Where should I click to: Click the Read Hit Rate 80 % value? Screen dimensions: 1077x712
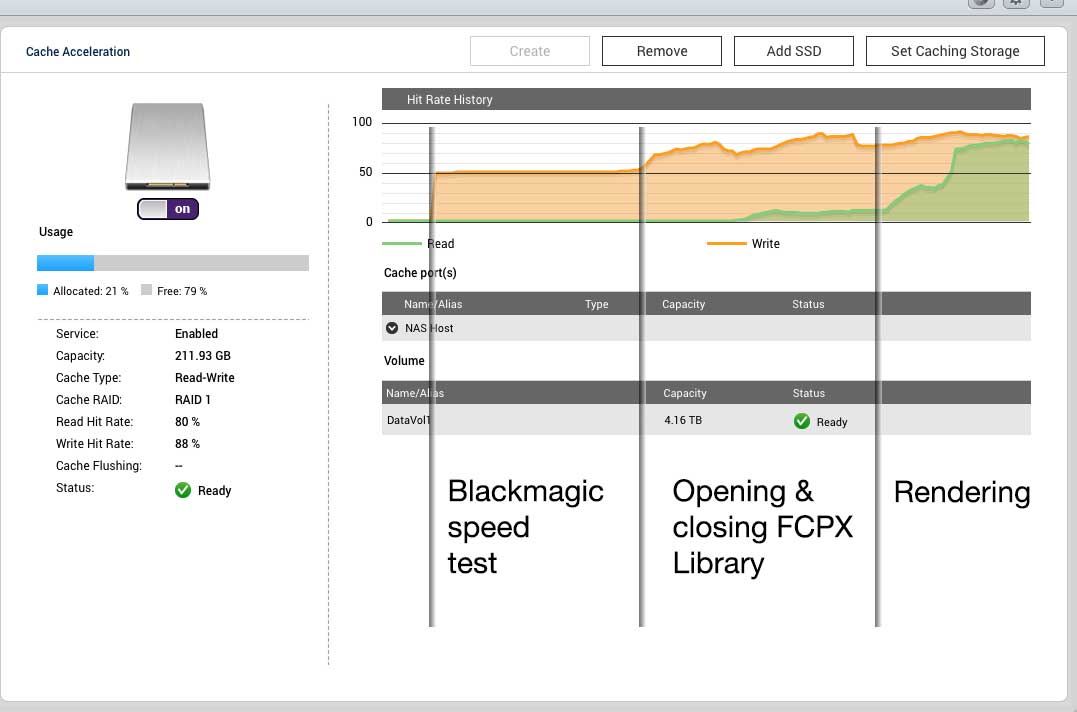tap(187, 422)
